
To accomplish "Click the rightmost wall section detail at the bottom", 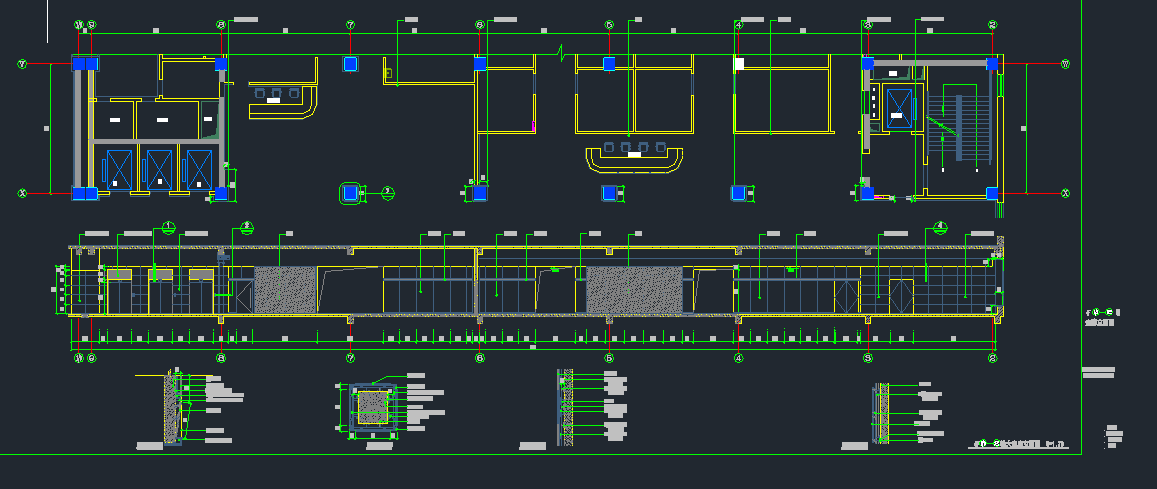I will coord(882,413).
